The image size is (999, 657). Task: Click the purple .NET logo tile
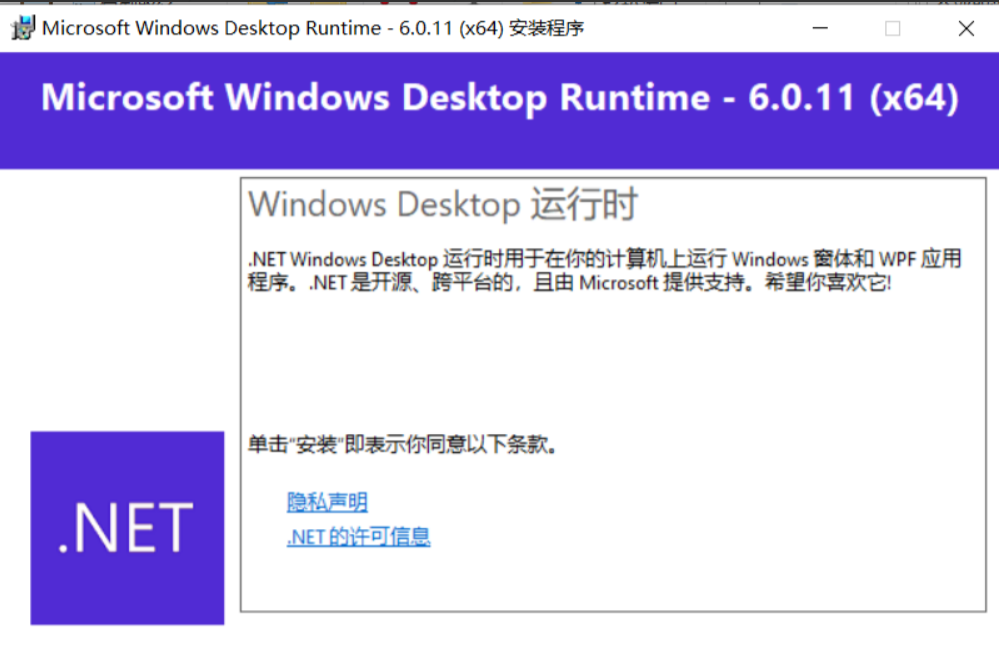127,528
